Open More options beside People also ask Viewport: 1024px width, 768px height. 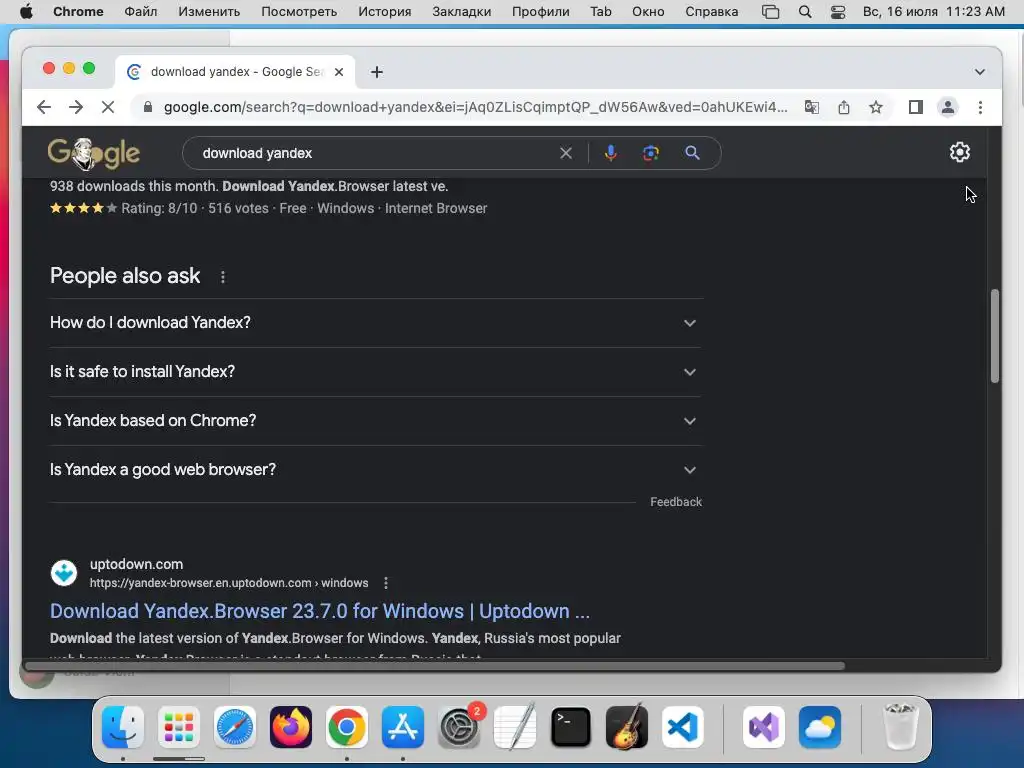click(223, 277)
